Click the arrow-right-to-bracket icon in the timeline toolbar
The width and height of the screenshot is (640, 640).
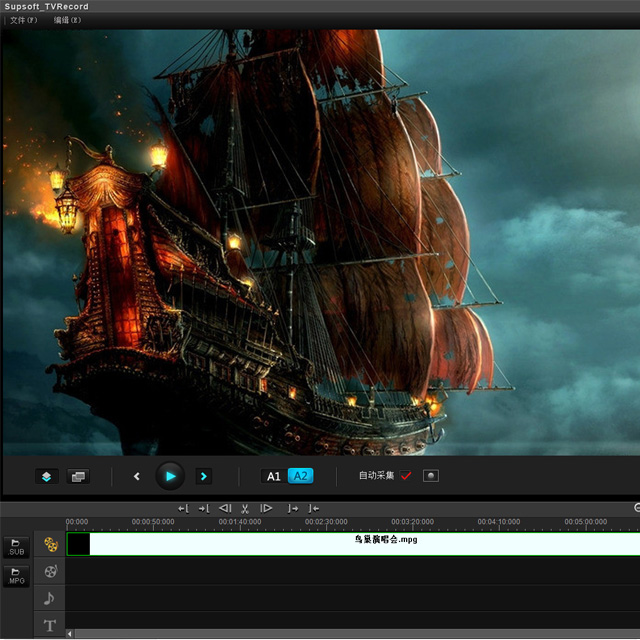(204, 509)
